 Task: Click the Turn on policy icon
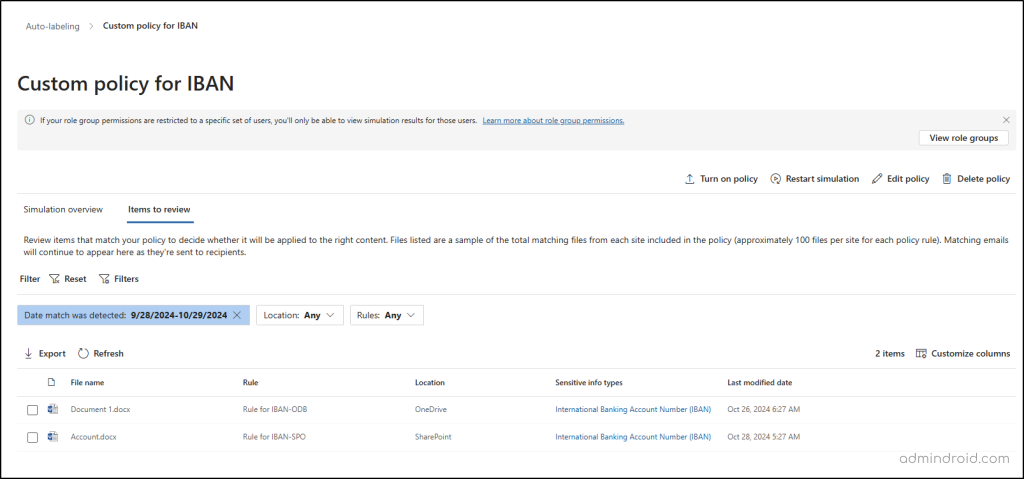690,179
